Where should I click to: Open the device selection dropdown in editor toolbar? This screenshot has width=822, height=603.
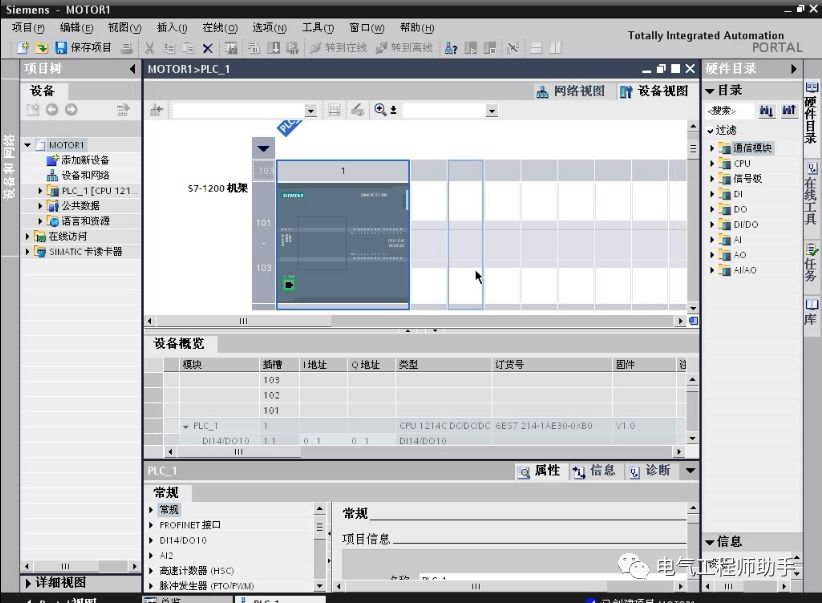coord(311,111)
